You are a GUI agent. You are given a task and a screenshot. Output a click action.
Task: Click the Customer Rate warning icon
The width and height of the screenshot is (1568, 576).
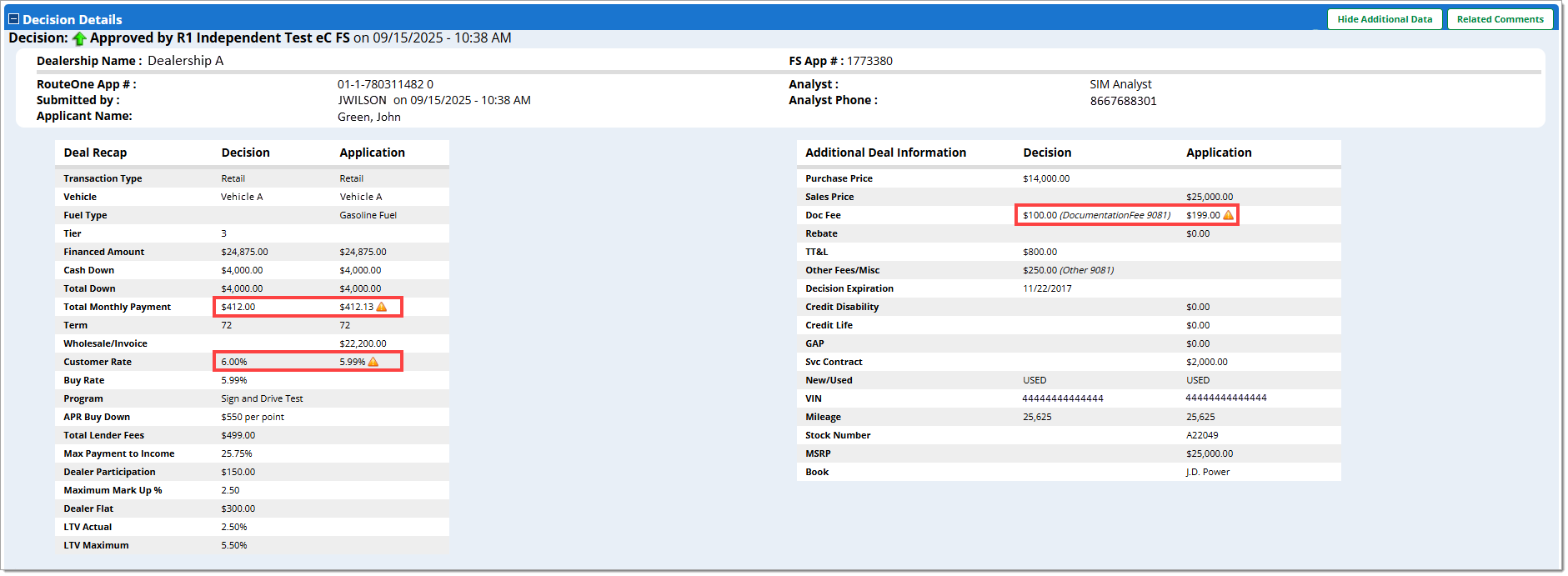(x=373, y=362)
